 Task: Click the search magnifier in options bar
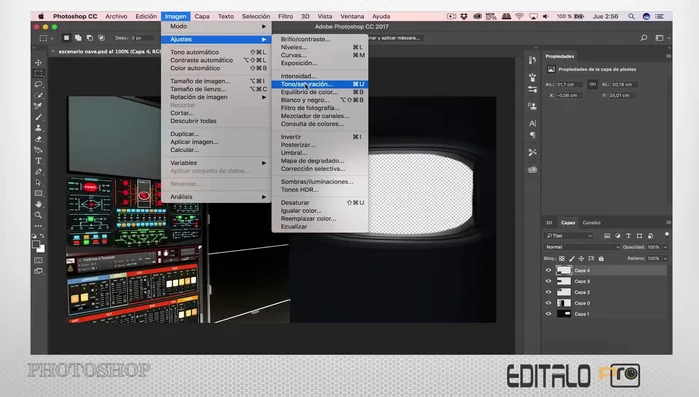tap(644, 38)
